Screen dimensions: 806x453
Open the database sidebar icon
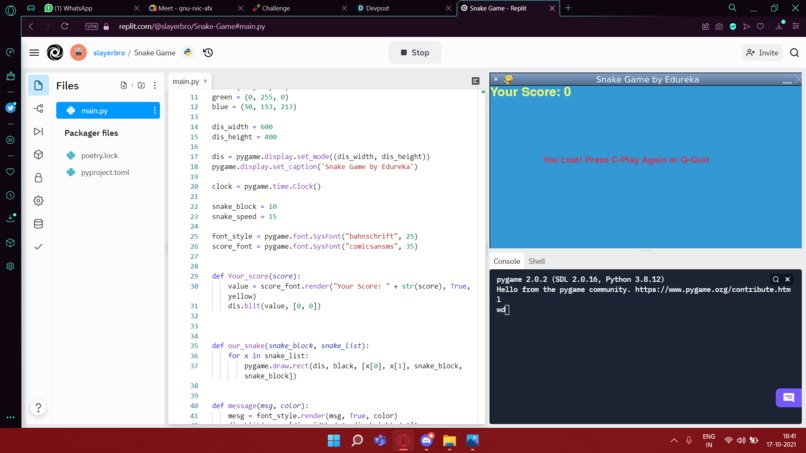click(39, 224)
